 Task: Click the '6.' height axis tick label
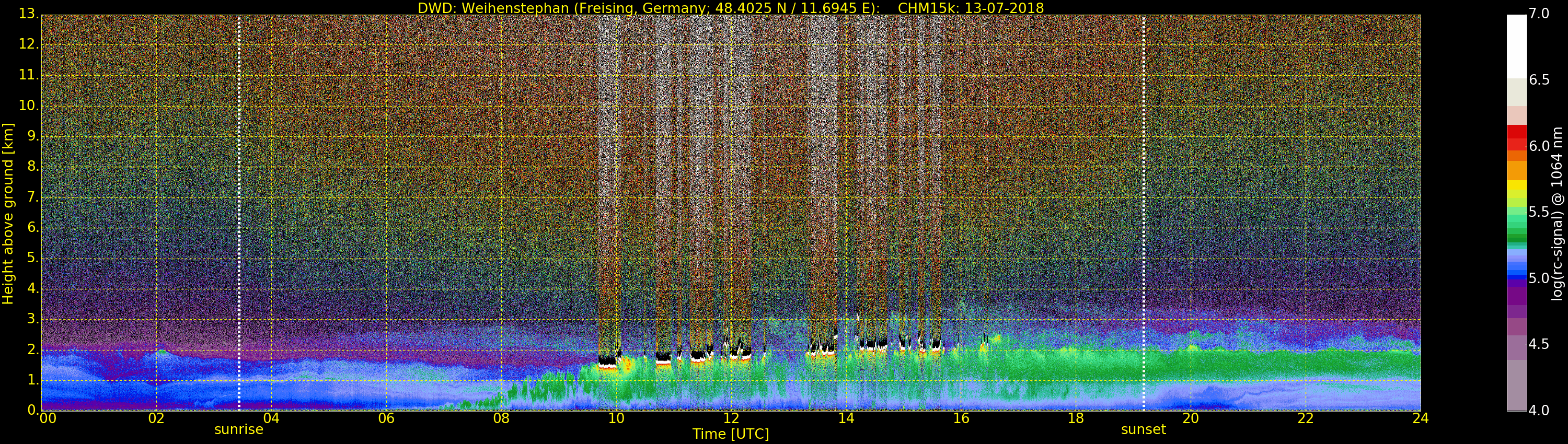[x=32, y=227]
